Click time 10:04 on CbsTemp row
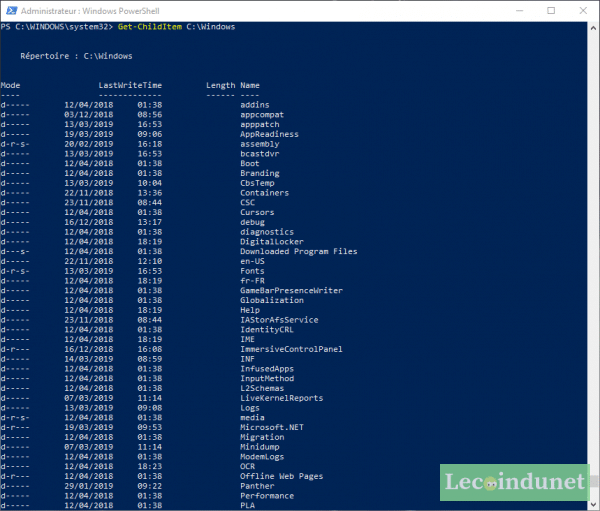Screen dimensions: 600x511 [x=150, y=183]
